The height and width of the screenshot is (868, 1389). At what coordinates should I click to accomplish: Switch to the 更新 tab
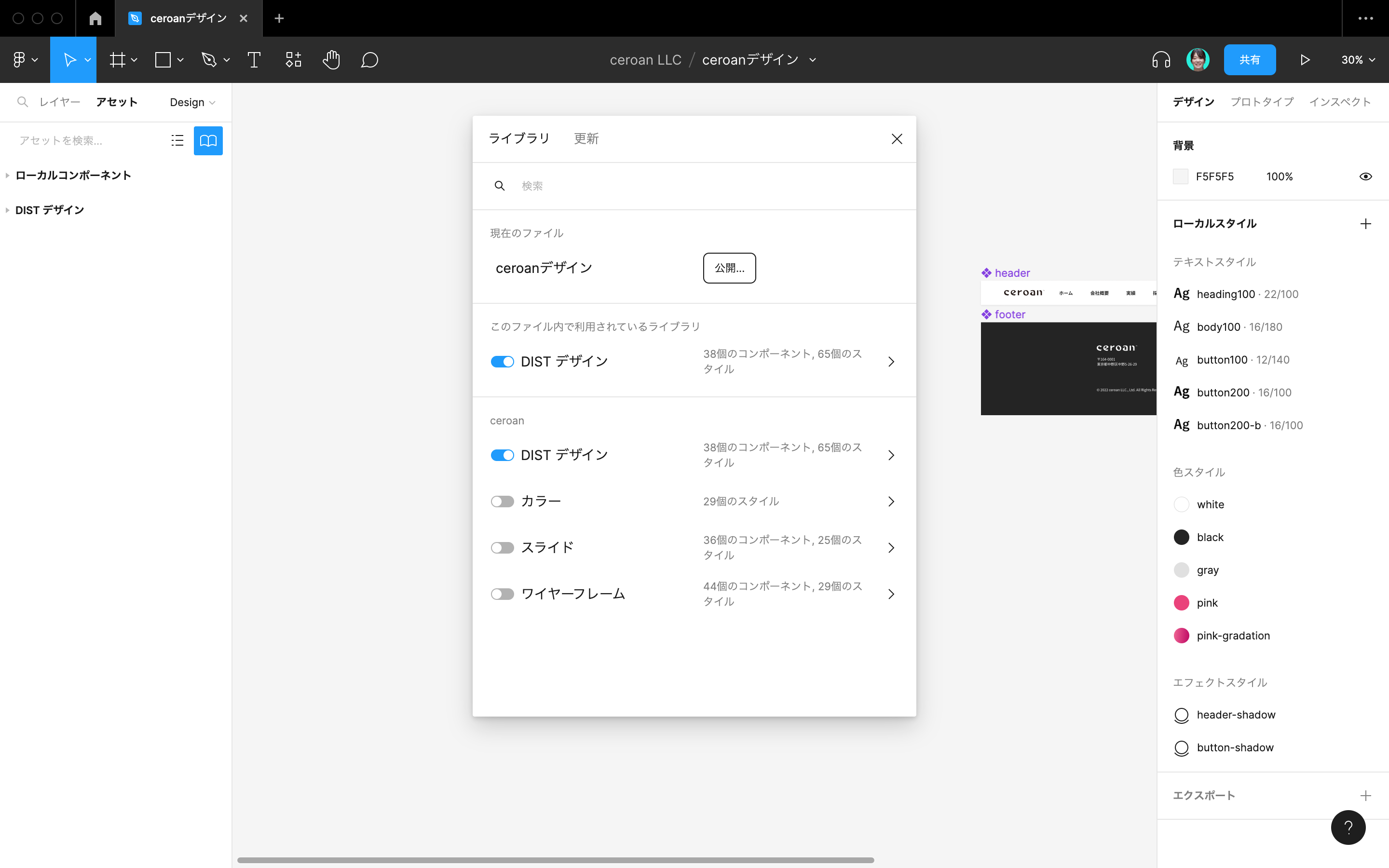click(x=586, y=138)
